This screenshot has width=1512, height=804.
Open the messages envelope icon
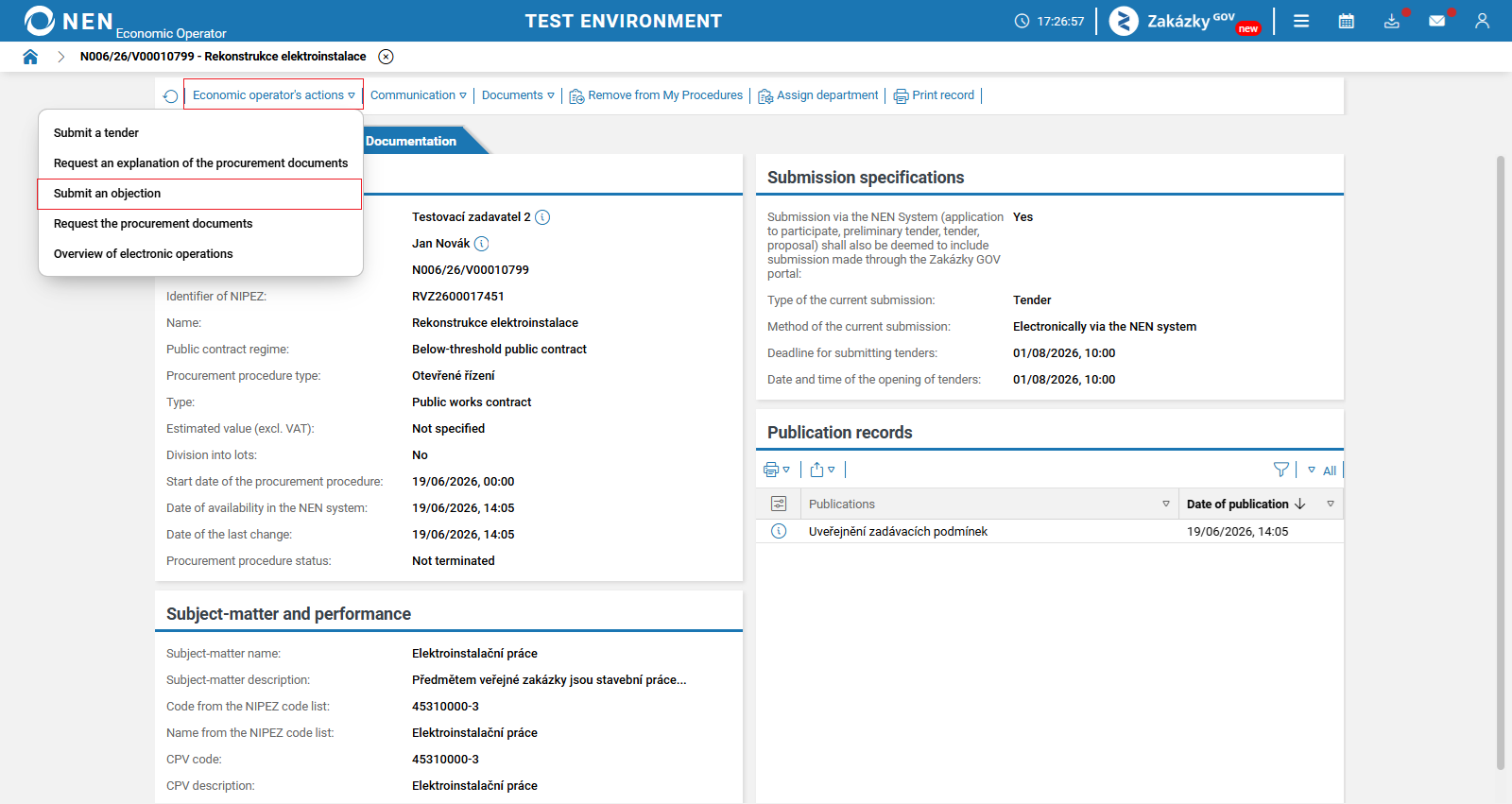[1437, 21]
